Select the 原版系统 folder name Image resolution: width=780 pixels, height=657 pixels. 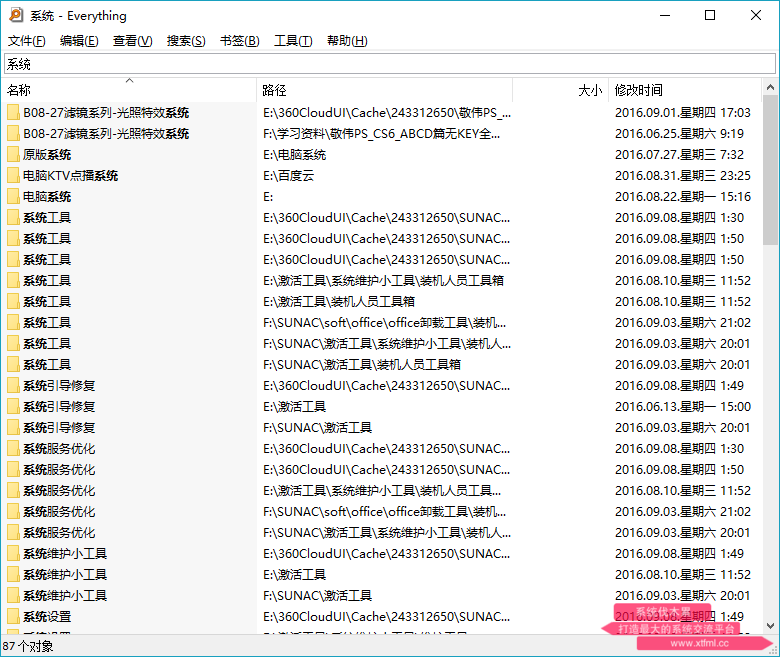click(x=47, y=155)
